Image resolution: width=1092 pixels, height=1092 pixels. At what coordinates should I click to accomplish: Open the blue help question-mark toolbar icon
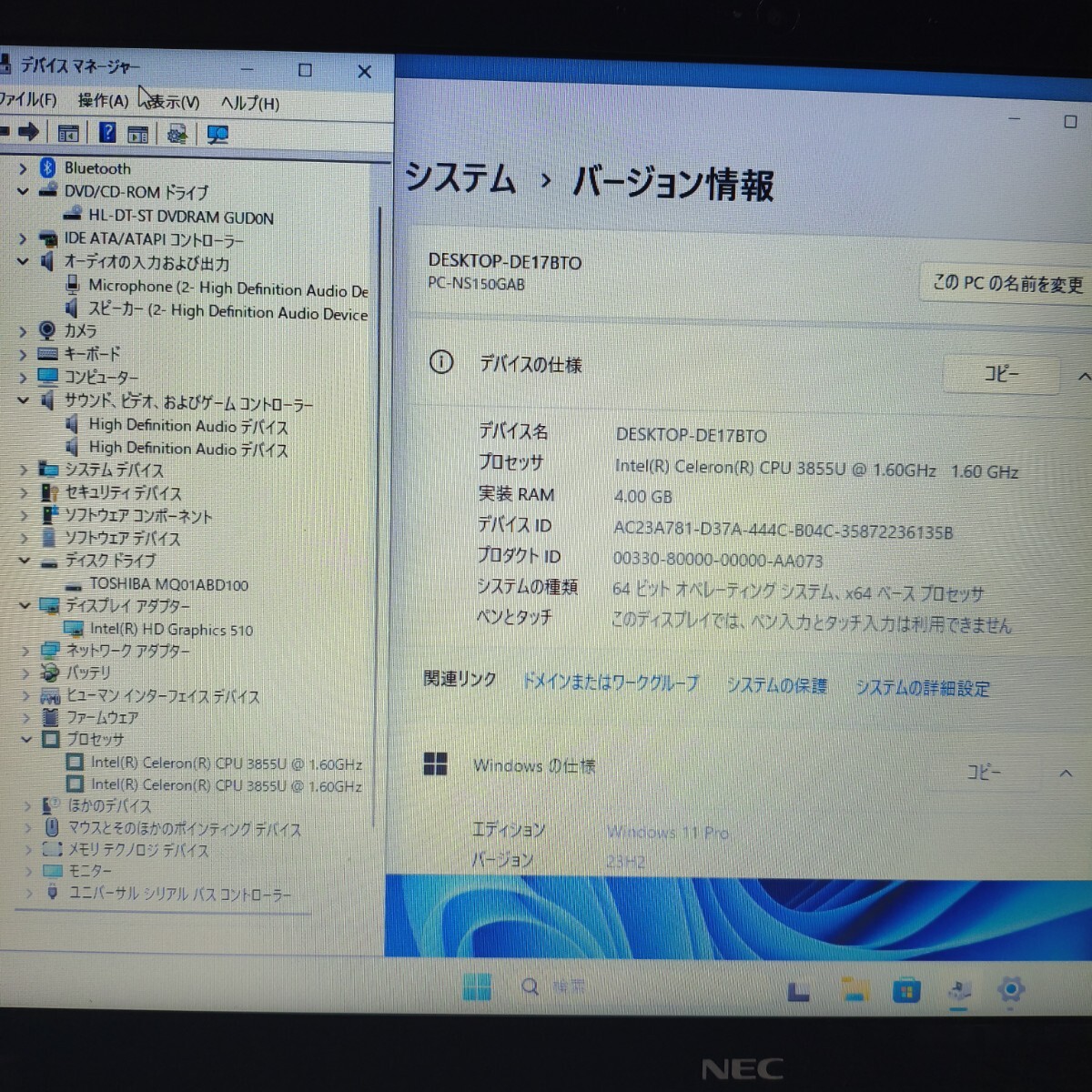click(106, 133)
